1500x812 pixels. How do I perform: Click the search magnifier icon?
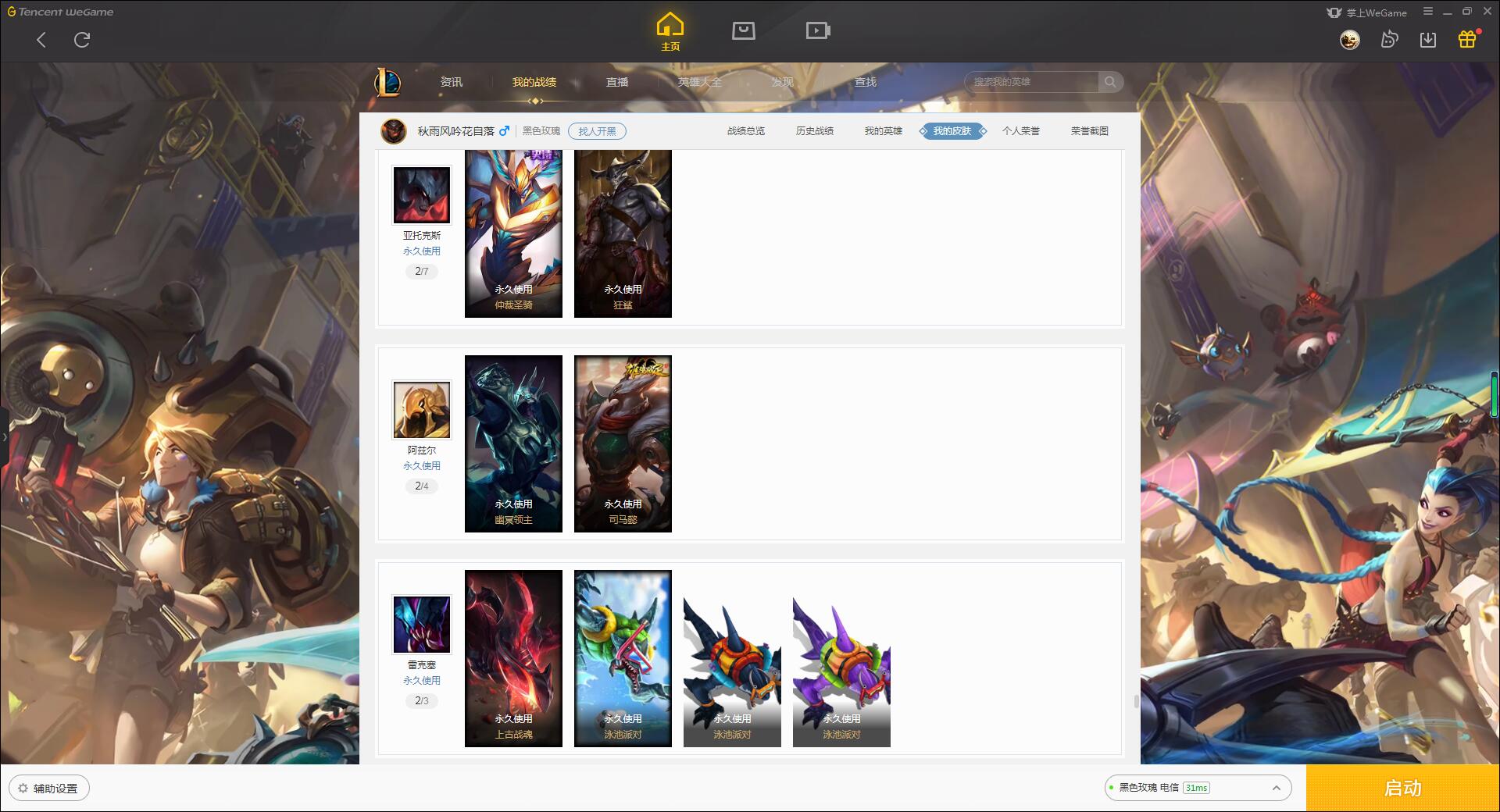pos(1110,82)
